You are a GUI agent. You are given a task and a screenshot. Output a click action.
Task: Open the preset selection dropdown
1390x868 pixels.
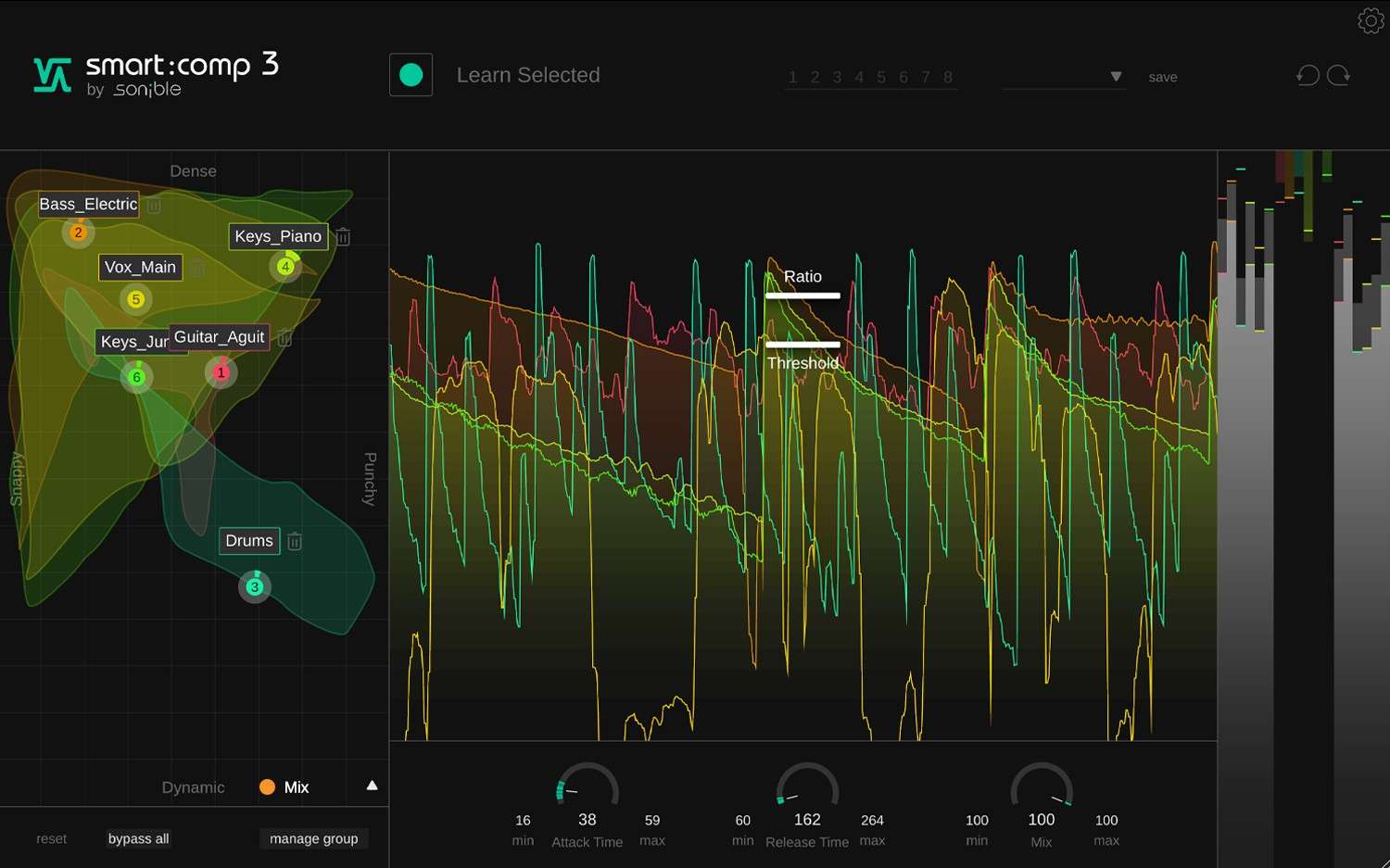point(1116,76)
